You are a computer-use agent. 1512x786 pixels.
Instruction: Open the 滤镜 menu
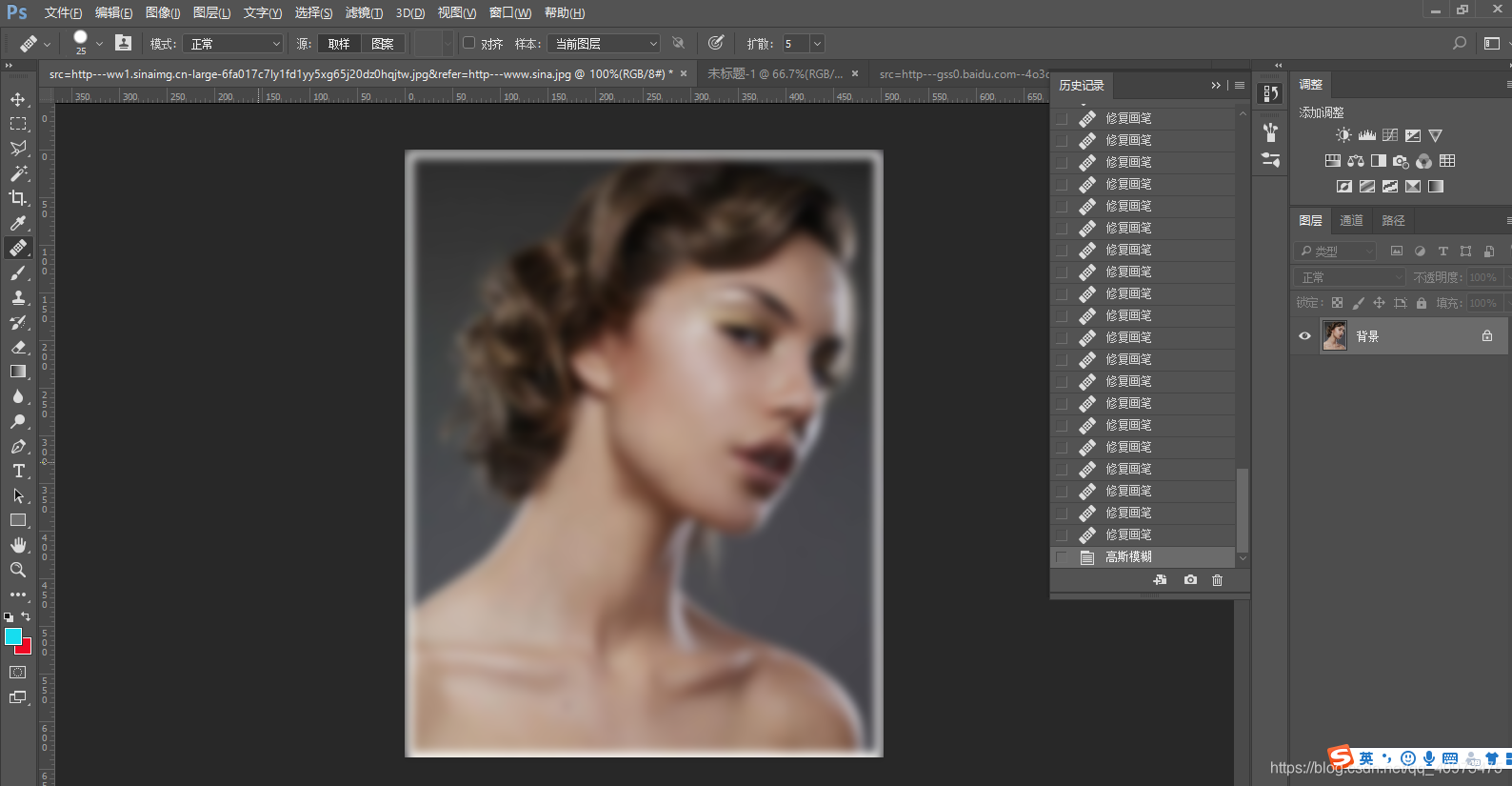pos(364,12)
